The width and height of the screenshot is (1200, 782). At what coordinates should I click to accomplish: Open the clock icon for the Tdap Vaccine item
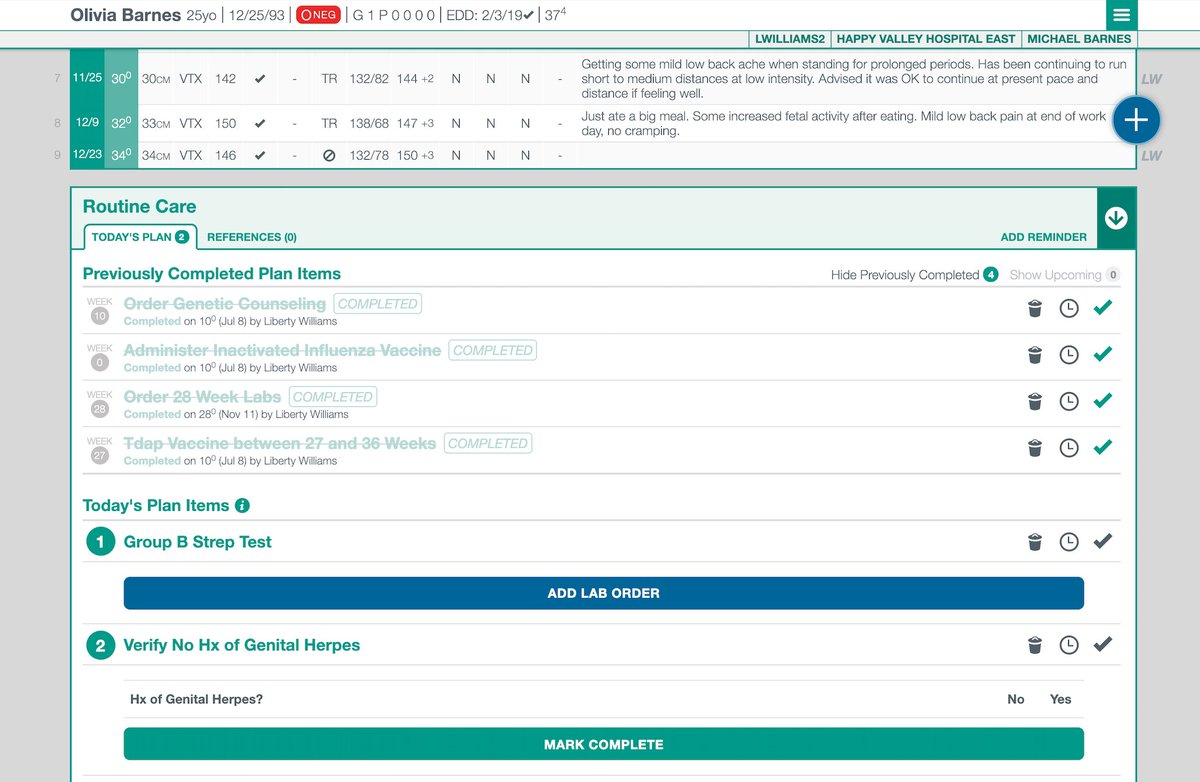click(x=1069, y=448)
